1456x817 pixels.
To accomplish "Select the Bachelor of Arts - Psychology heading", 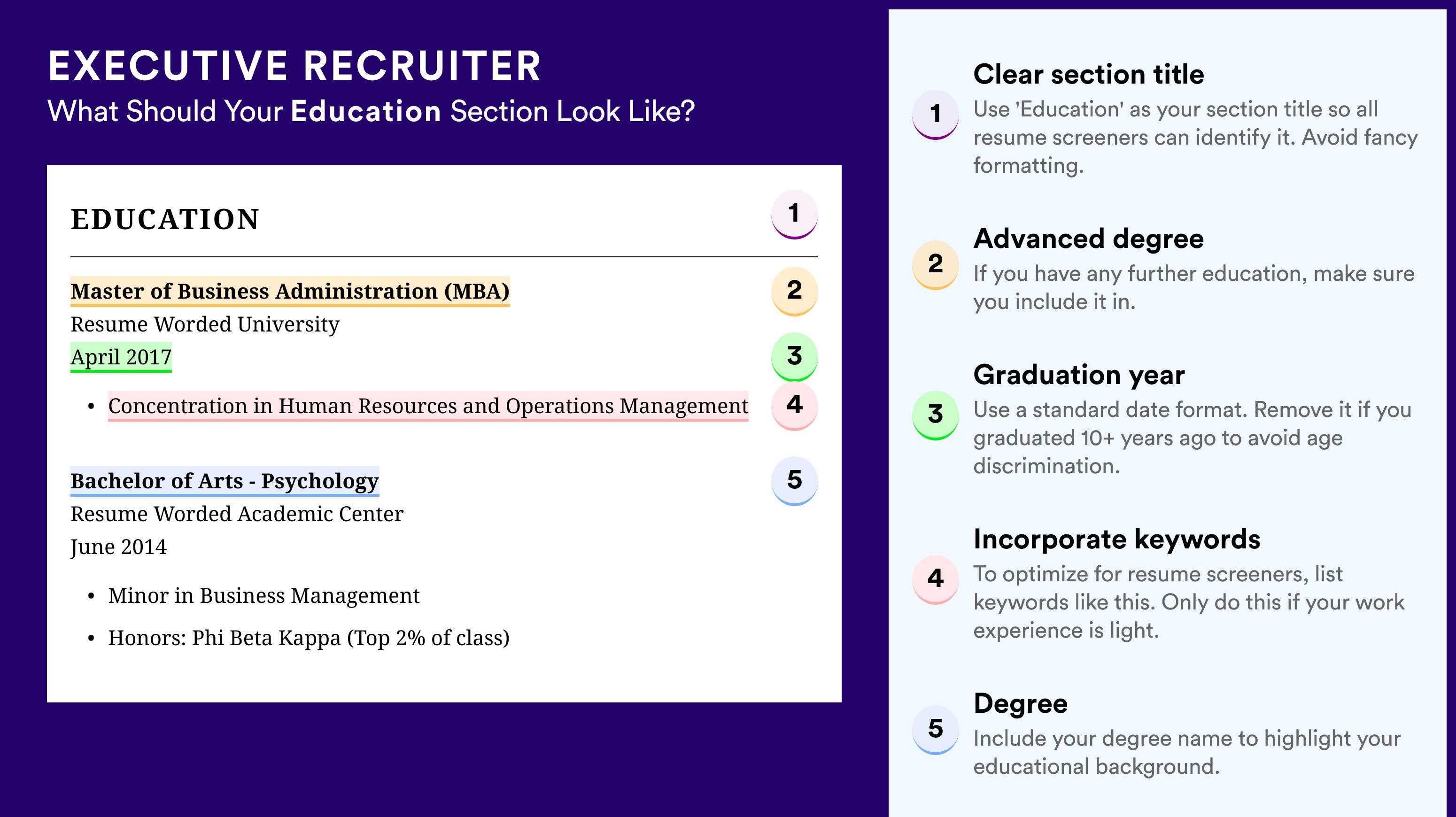I will tap(225, 481).
